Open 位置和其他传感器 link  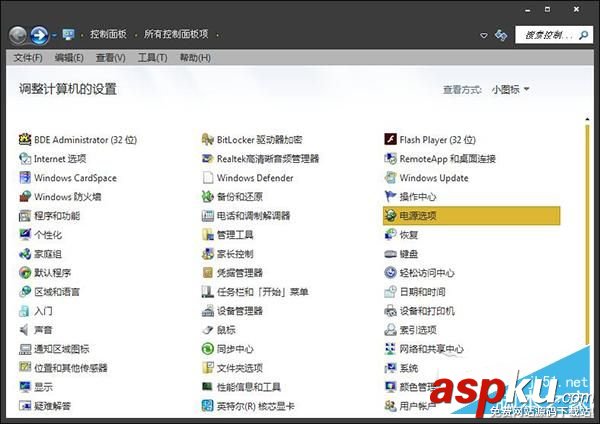point(71,368)
